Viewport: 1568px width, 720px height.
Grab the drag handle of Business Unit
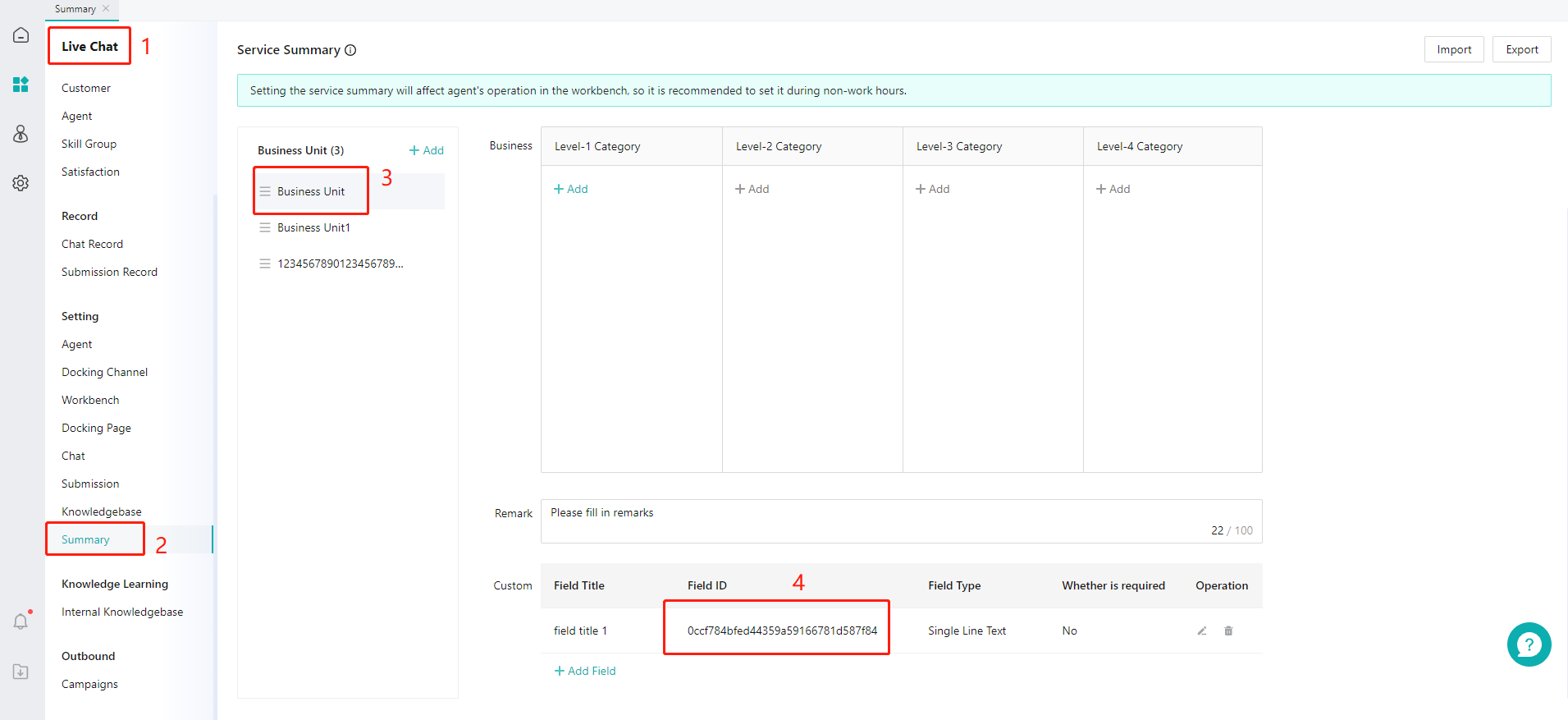click(x=265, y=191)
